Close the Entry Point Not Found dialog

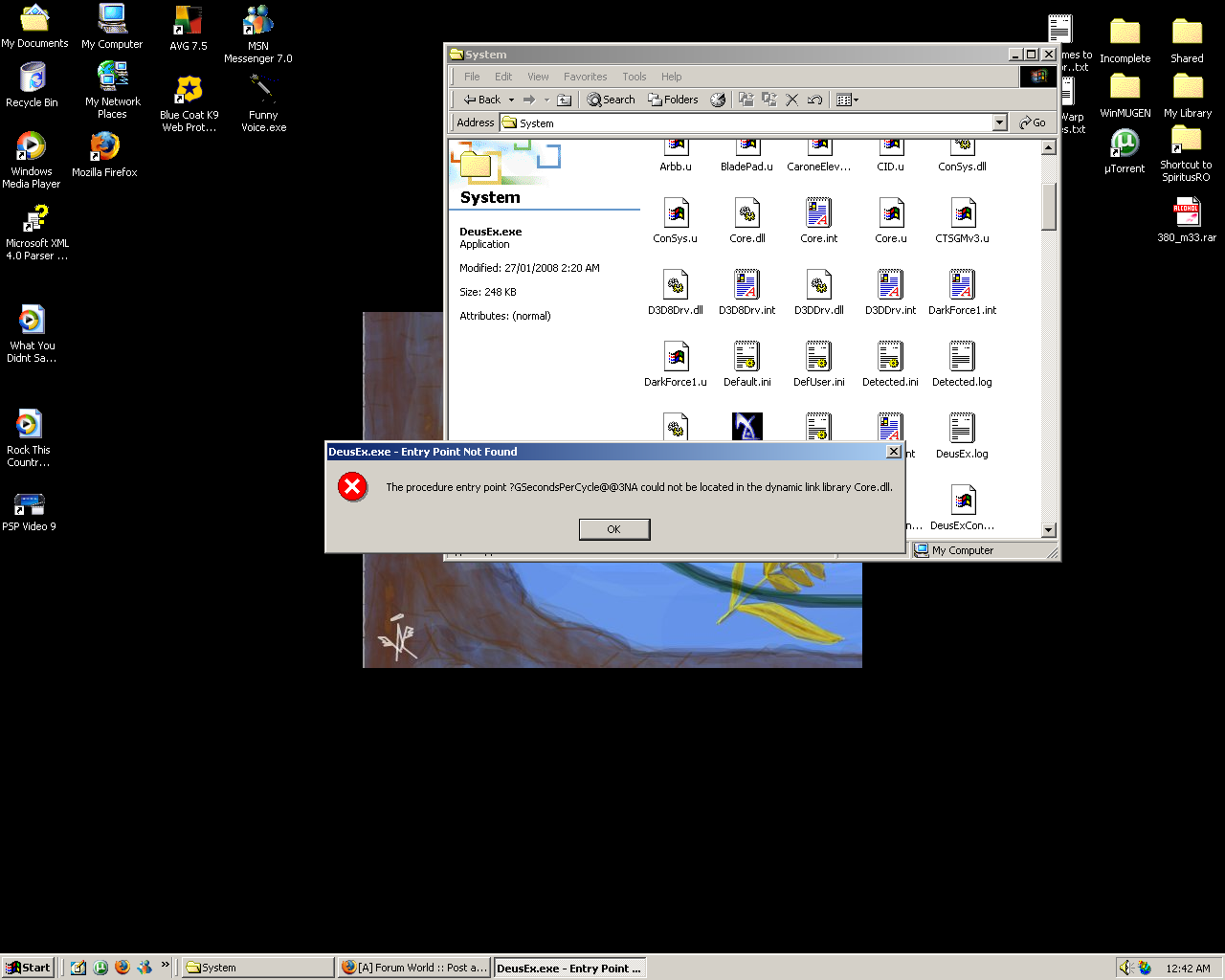(x=893, y=452)
